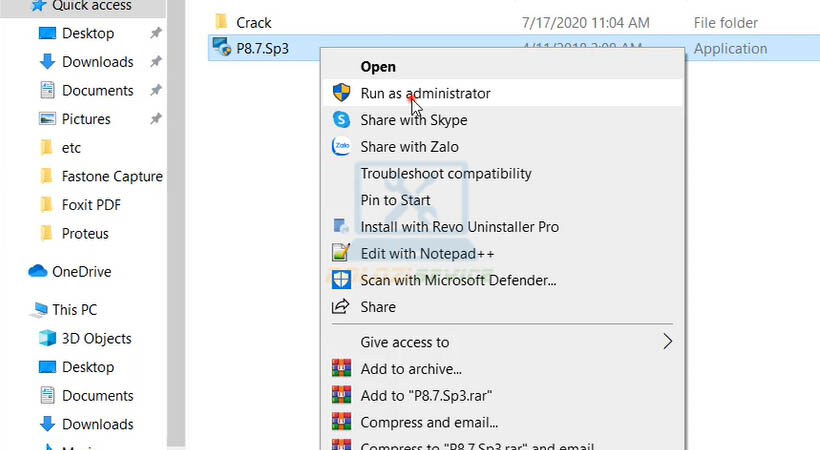Screen dimensions: 820x450
Task: Expand the Give access to submenu arrow
Action: pos(668,342)
